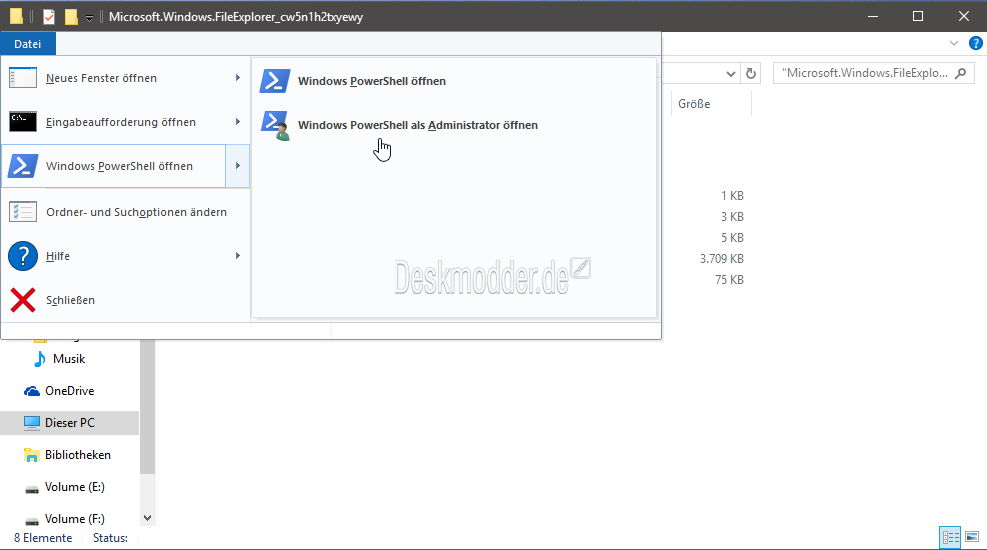Open the address bar history dropdown
Viewport: 987px width, 550px height.
730,74
